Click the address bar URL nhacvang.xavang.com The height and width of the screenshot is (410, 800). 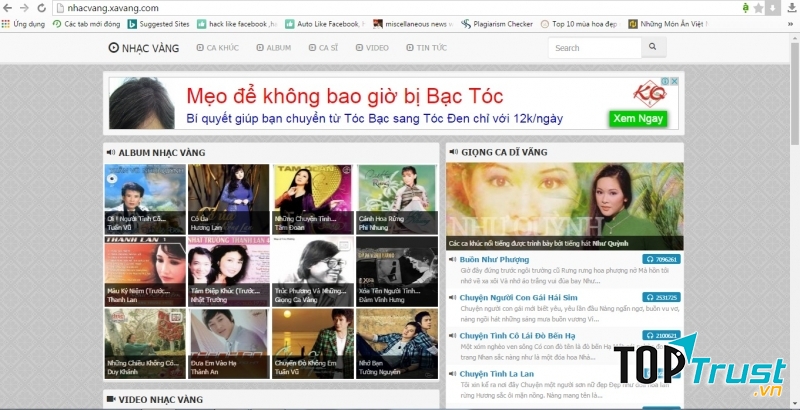[x=113, y=8]
